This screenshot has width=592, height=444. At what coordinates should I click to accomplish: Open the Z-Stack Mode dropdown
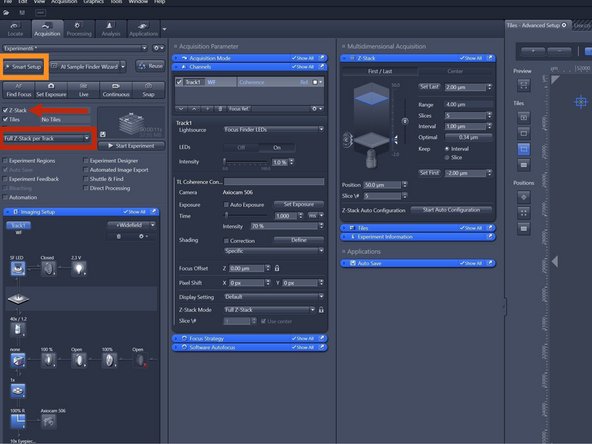(270, 310)
